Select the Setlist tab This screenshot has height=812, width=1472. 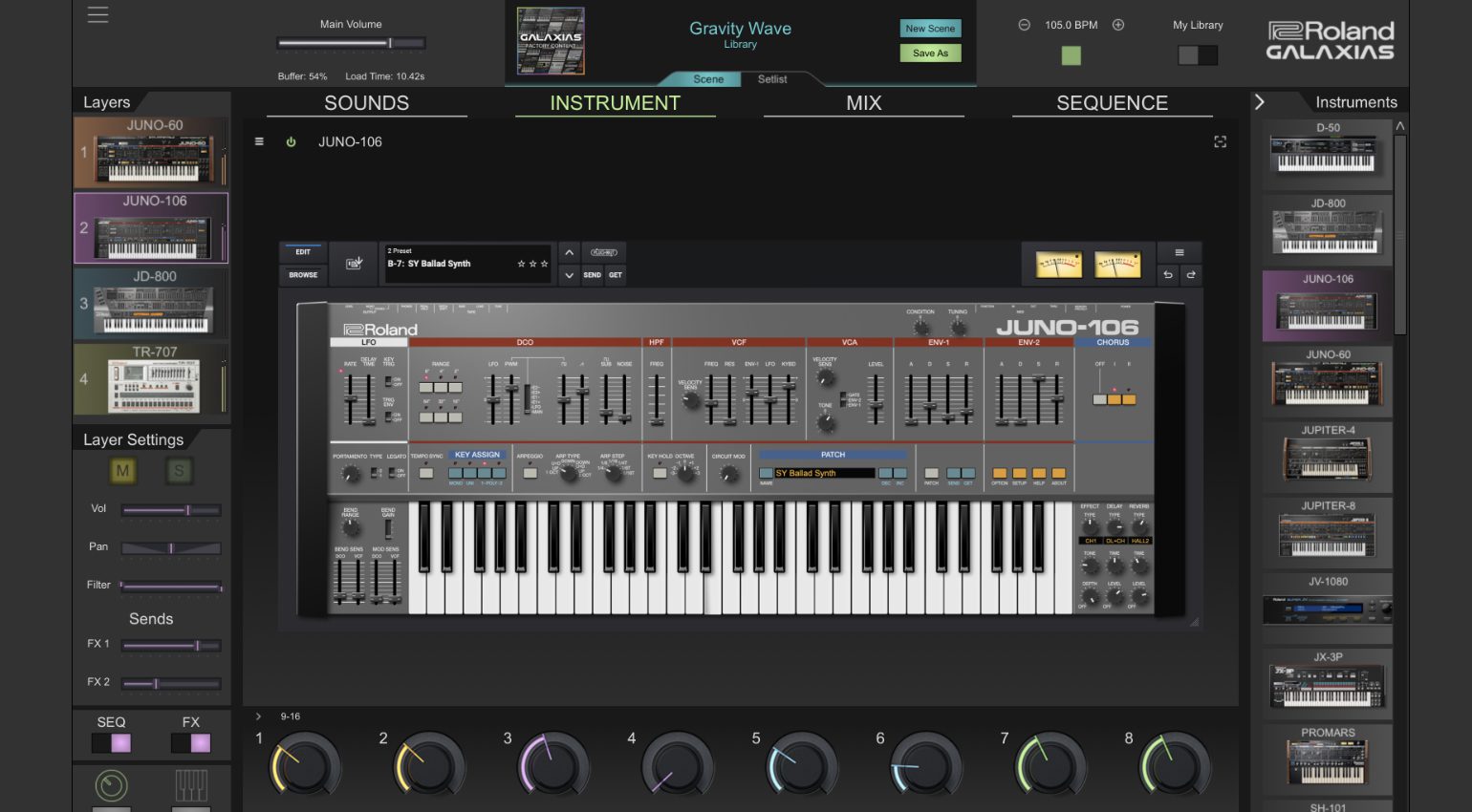(x=772, y=79)
